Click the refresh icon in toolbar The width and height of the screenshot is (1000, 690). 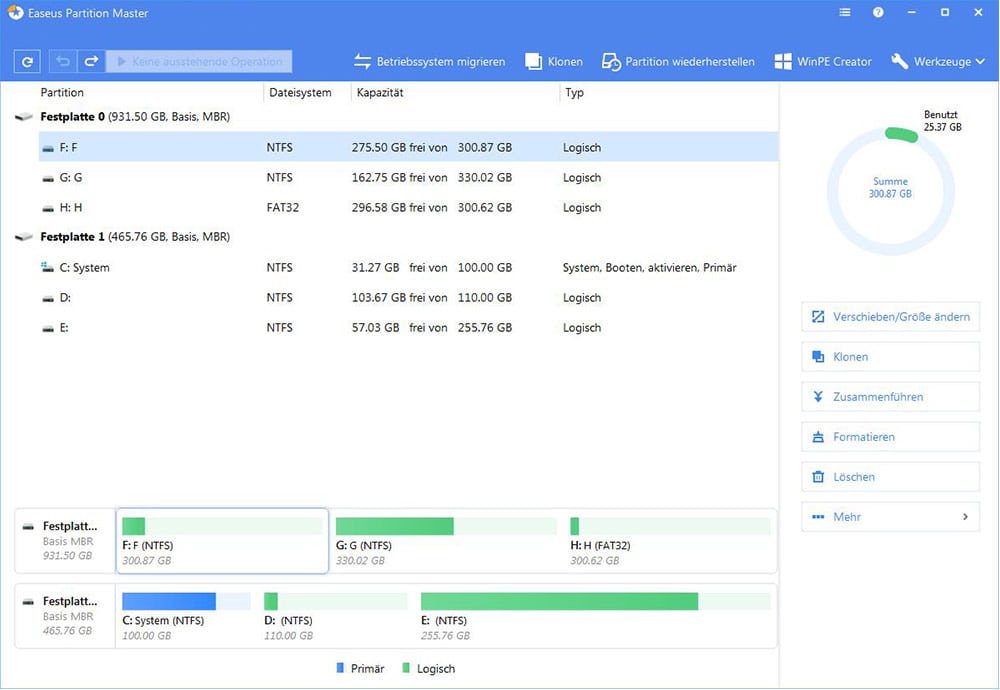coord(27,62)
